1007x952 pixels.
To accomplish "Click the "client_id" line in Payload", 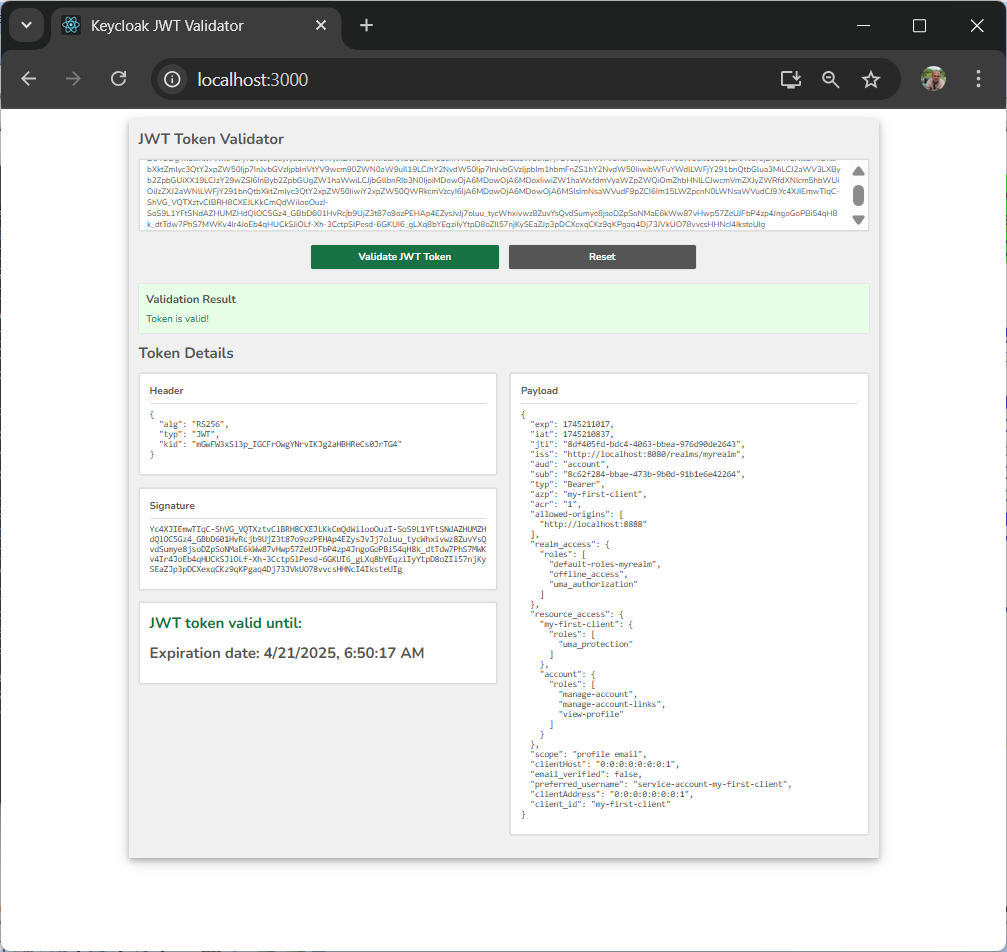I will [x=600, y=804].
